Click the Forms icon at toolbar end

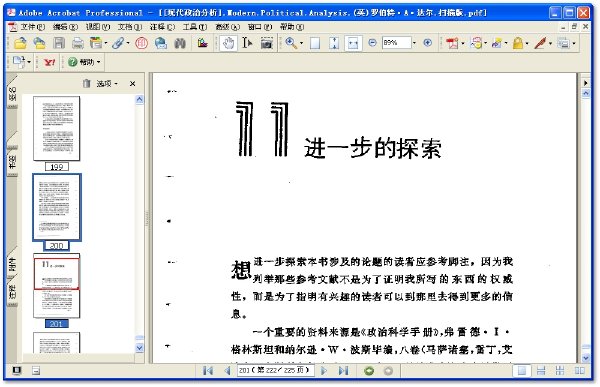[x=563, y=43]
